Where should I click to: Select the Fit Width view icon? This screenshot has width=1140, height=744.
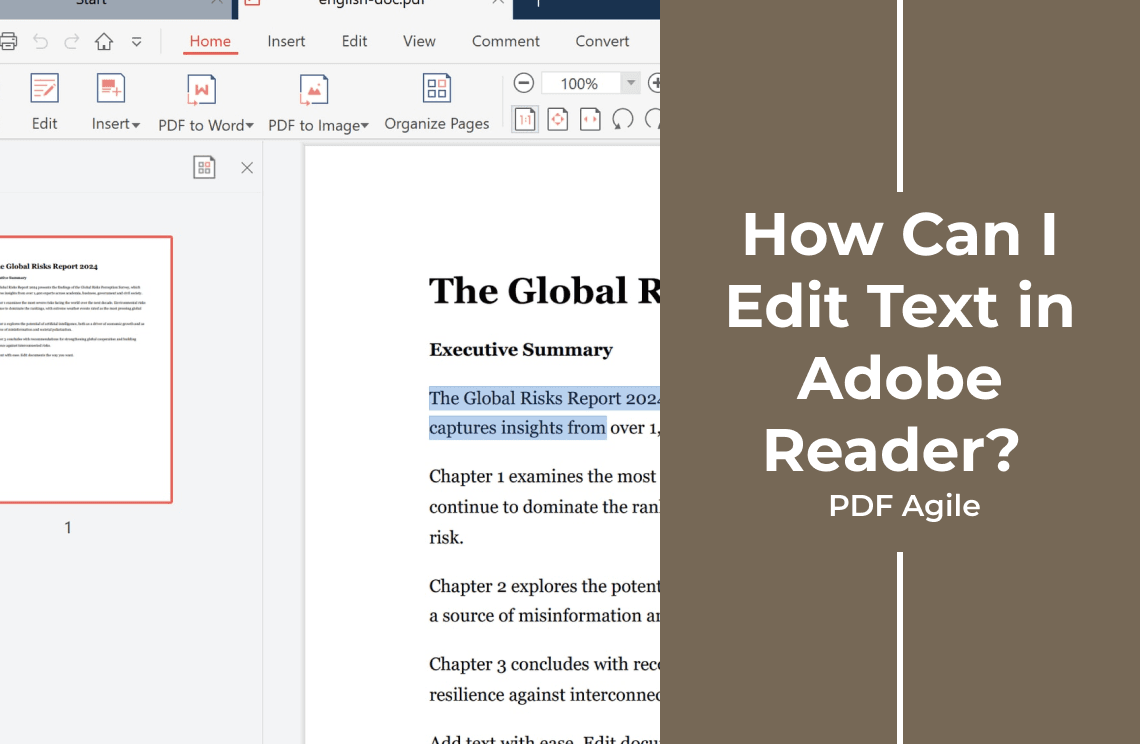point(590,119)
